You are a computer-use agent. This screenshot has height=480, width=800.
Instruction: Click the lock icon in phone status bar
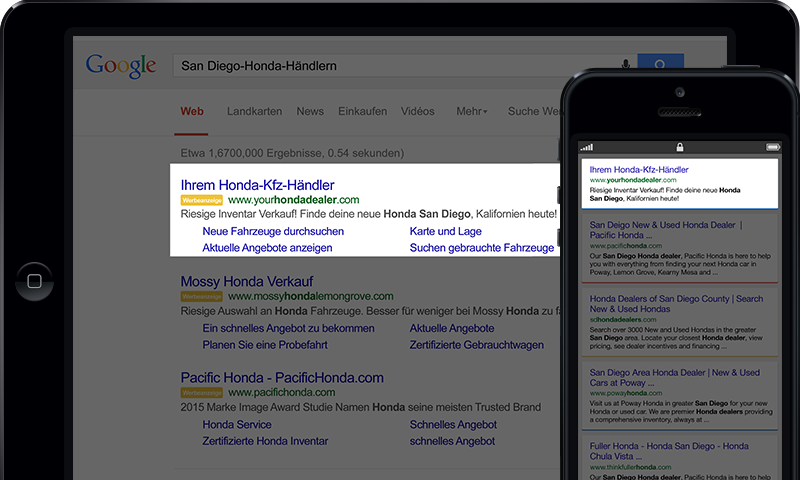(680, 147)
